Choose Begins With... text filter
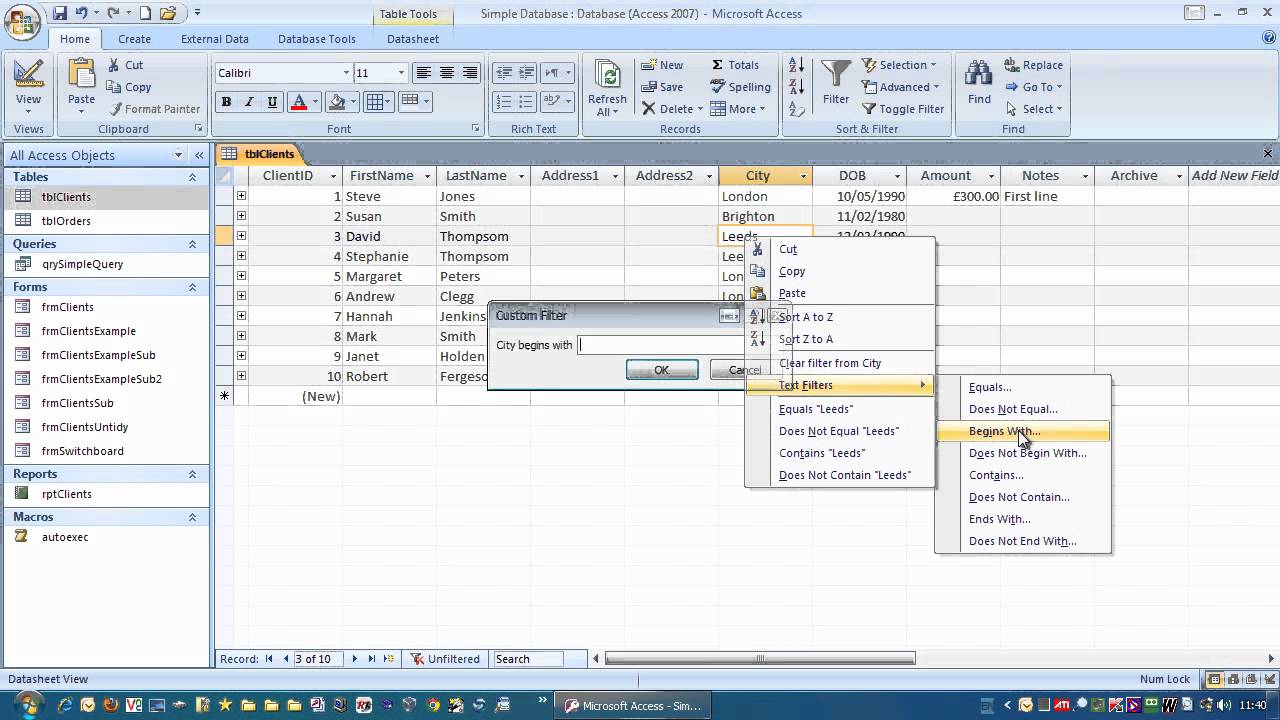The height and width of the screenshot is (720, 1280). click(1022, 431)
